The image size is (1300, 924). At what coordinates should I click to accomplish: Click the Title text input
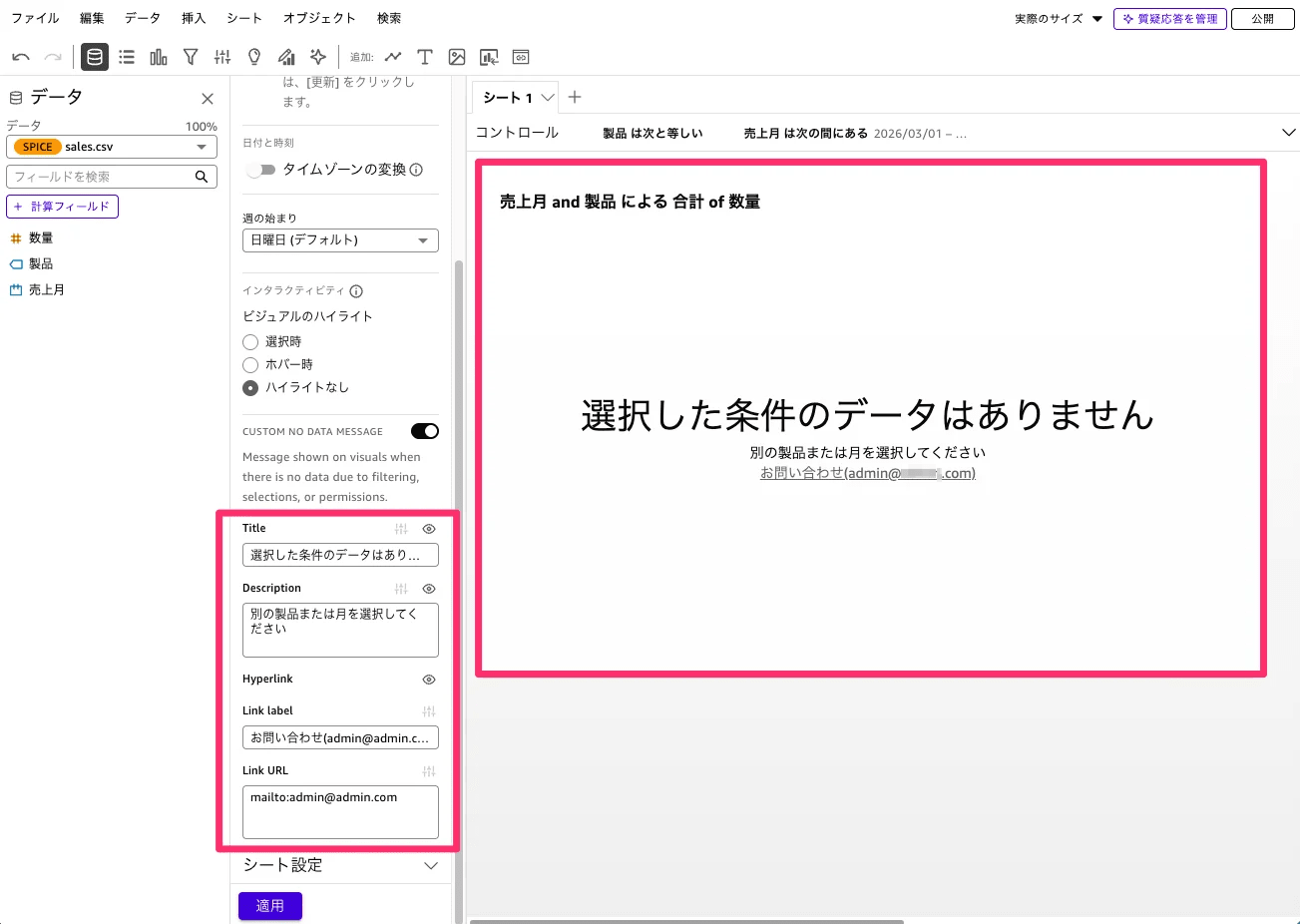coord(340,555)
